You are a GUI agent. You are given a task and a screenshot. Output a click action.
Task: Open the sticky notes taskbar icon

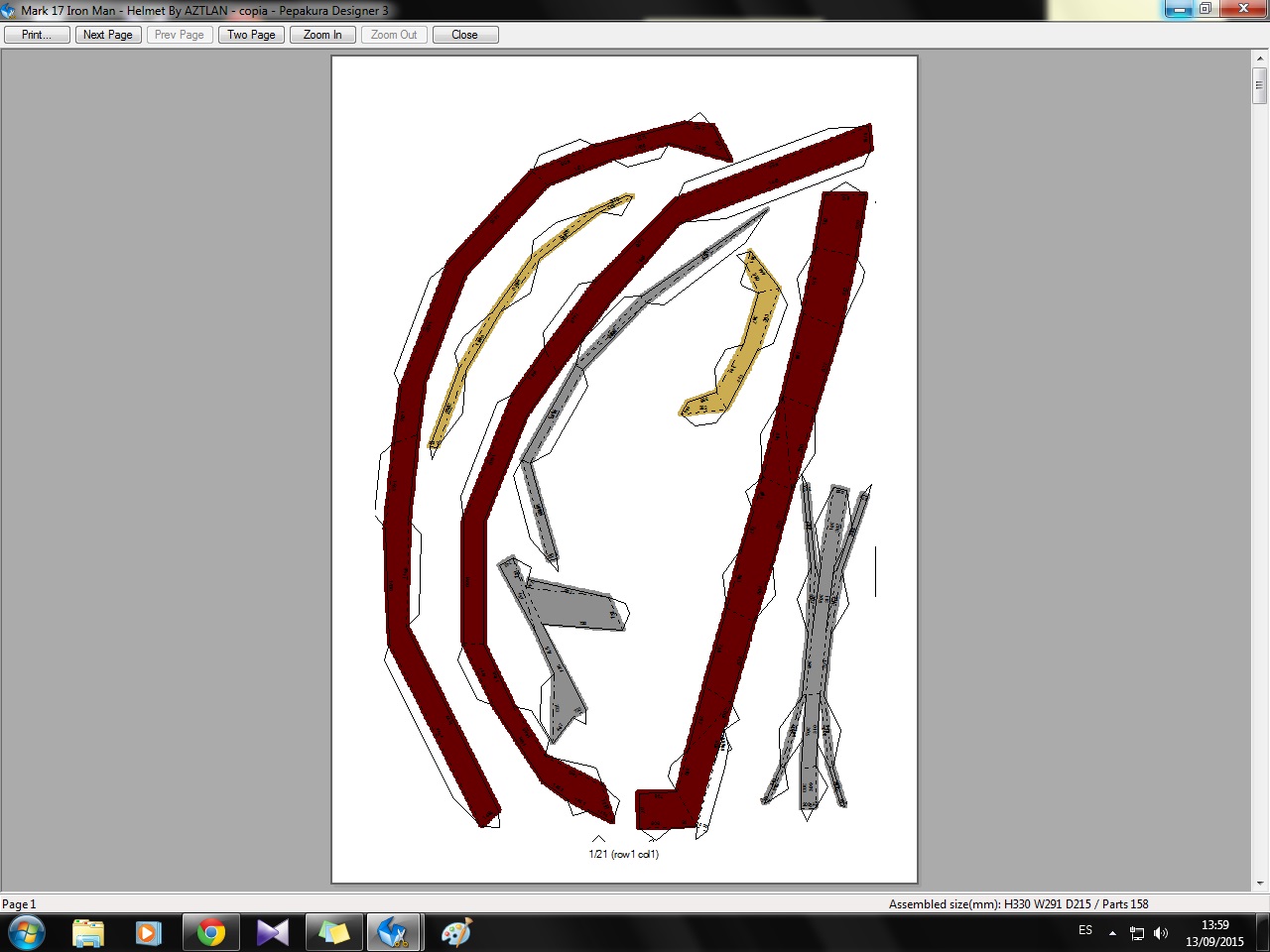pos(333,933)
